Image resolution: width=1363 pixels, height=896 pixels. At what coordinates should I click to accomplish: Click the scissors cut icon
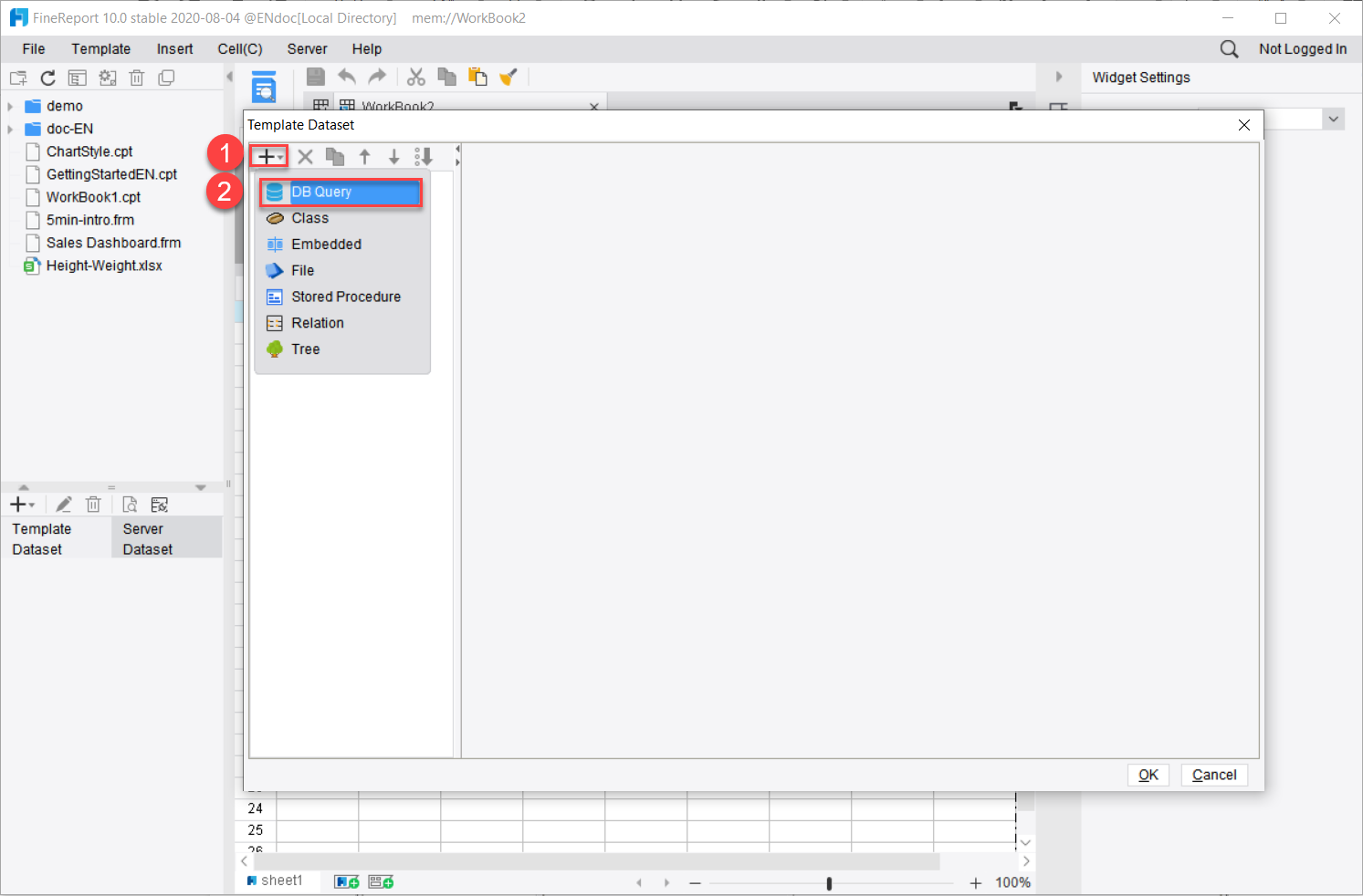tap(416, 77)
